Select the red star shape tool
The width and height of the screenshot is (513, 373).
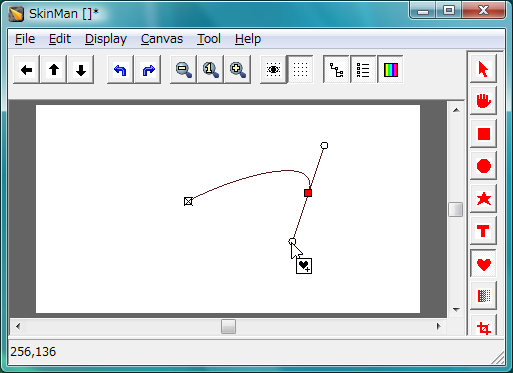(x=483, y=198)
